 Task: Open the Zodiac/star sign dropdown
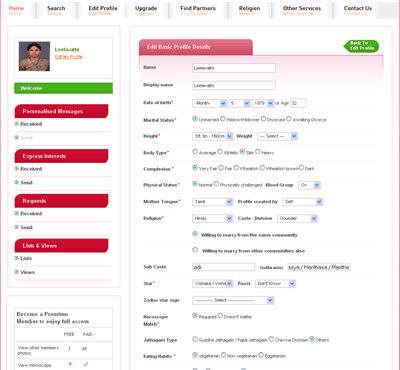pyautogui.click(x=233, y=300)
